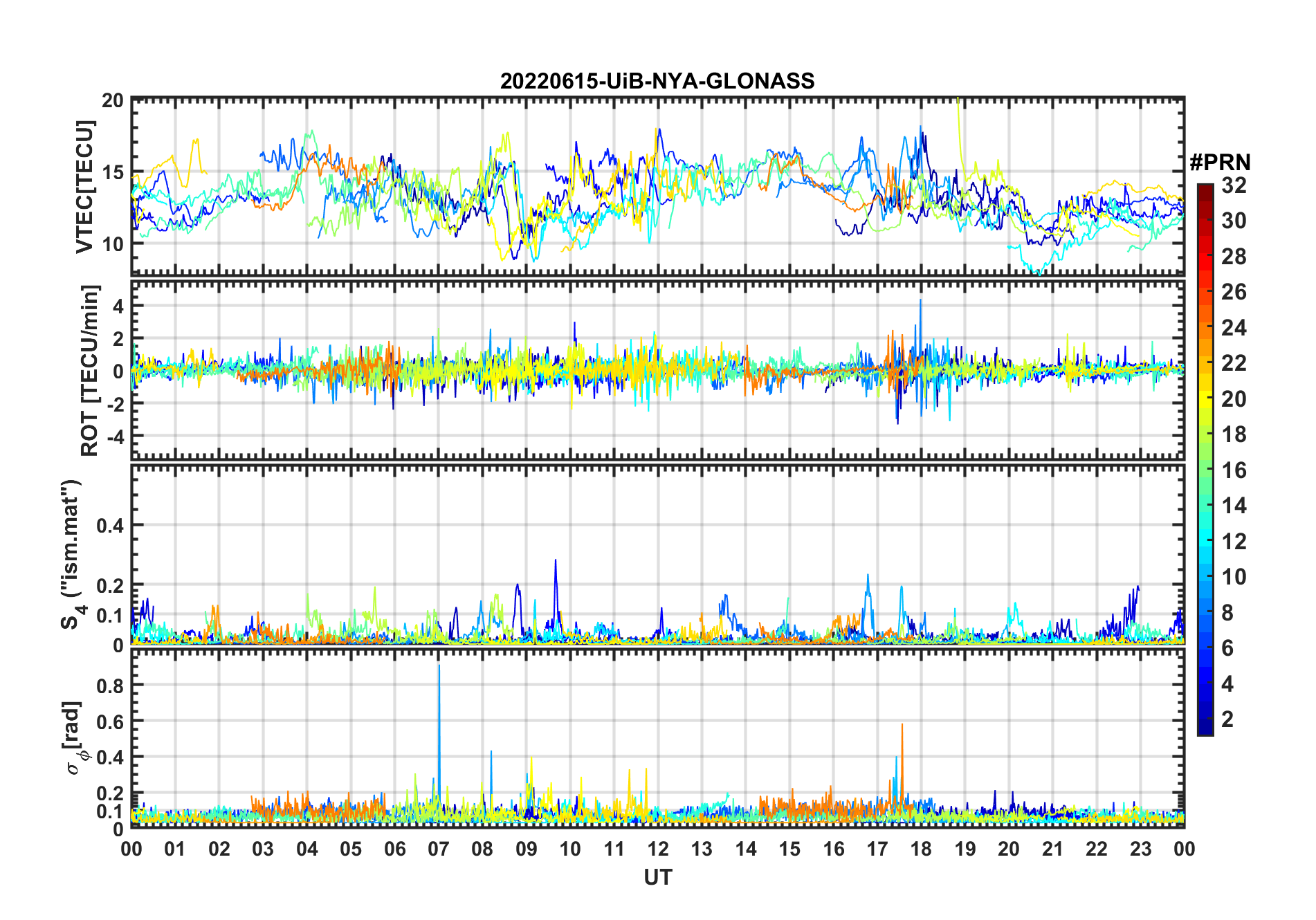Click the colorbar tick label 30
Image resolution: width=1316 pixels, height=920 pixels.
pyautogui.click(x=1234, y=221)
